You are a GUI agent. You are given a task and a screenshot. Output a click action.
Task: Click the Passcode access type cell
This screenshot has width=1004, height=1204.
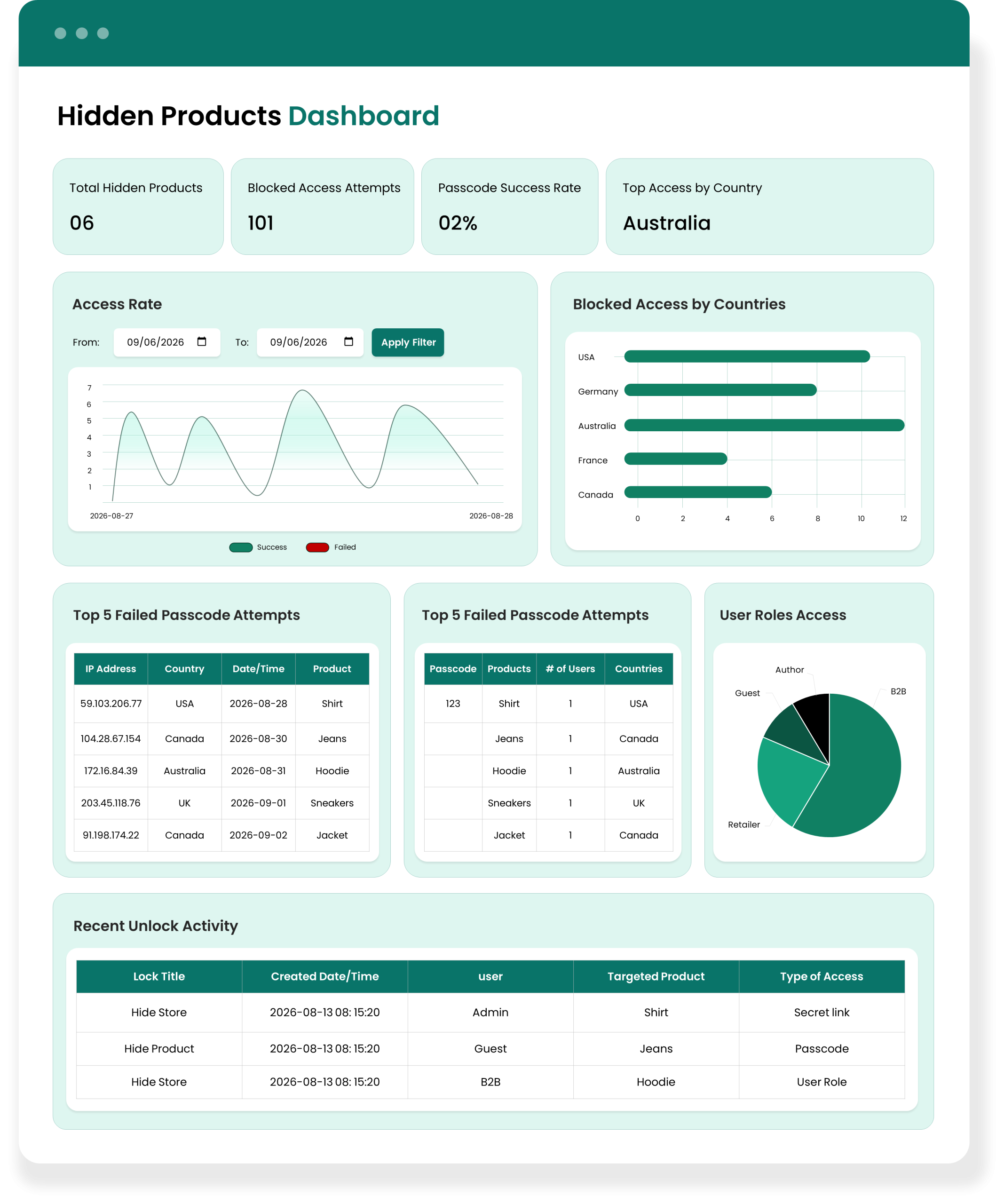(x=822, y=1049)
